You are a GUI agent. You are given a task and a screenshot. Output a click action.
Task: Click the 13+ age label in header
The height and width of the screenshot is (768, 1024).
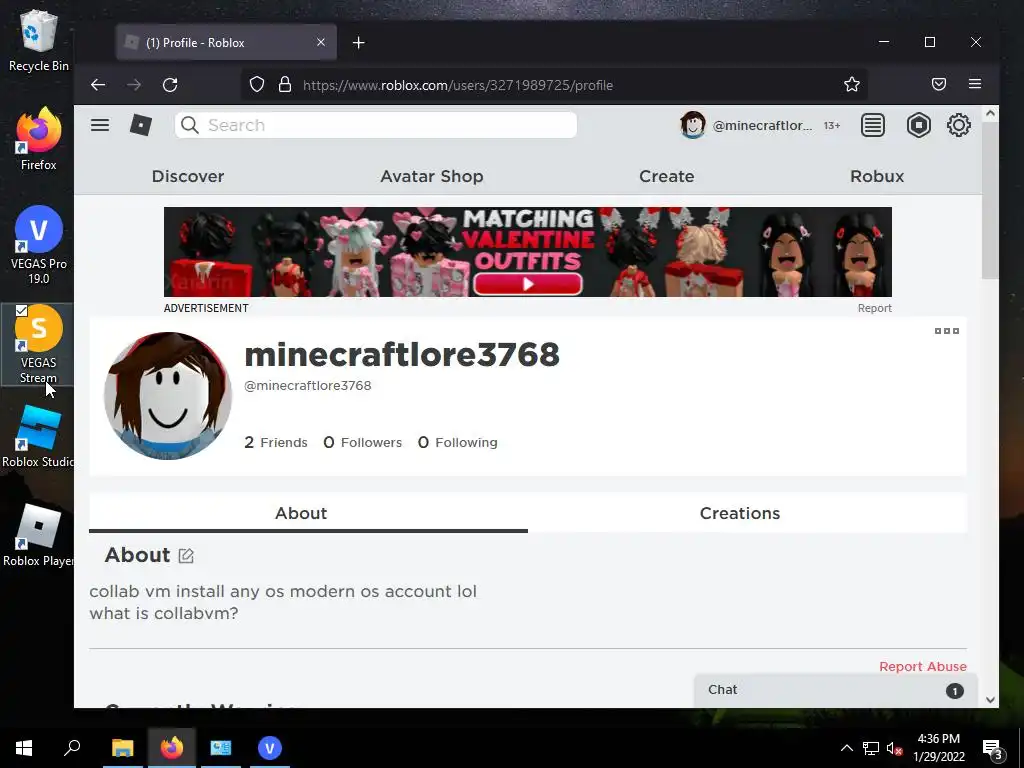(831, 125)
